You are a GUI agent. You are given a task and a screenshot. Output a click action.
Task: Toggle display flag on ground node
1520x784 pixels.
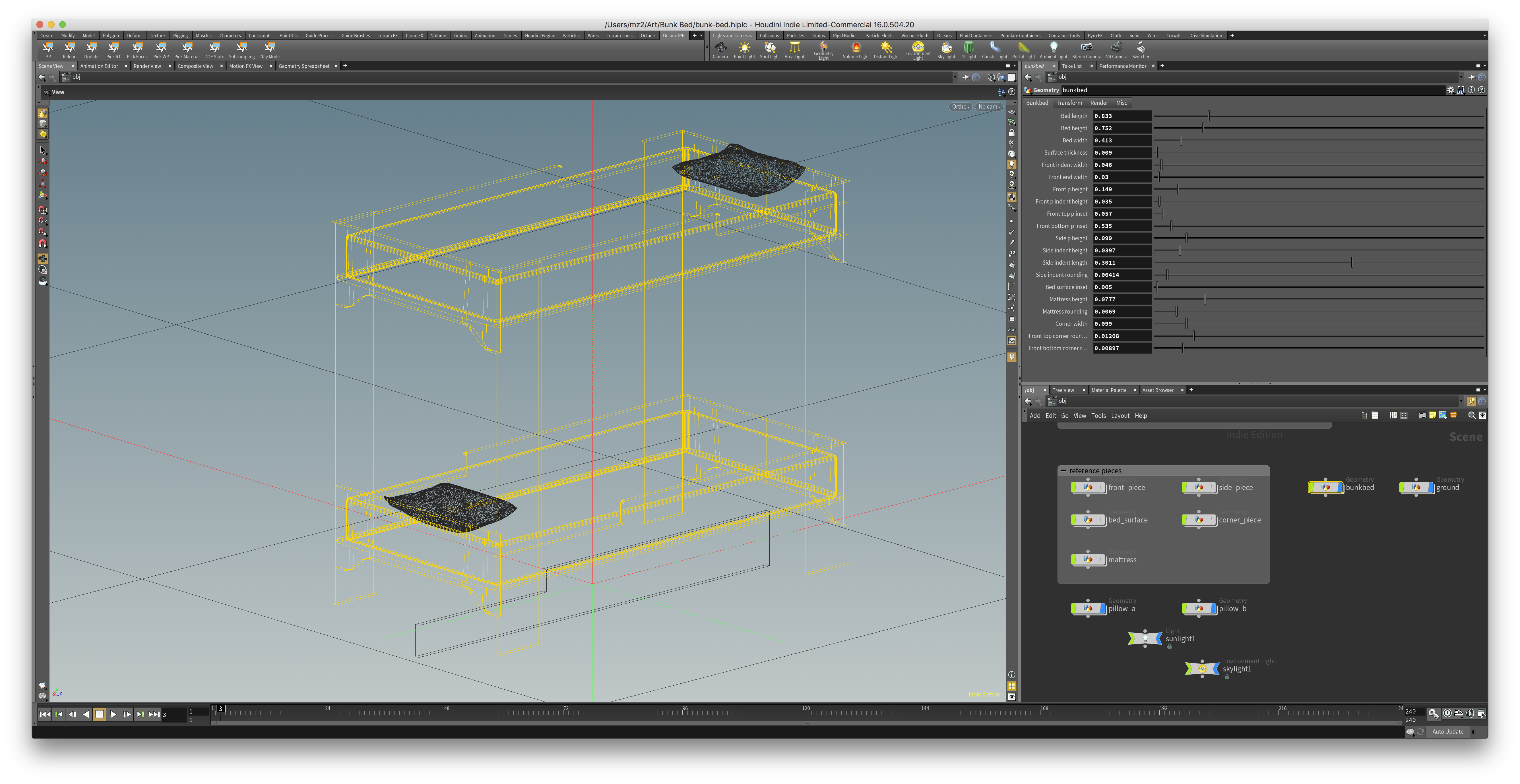[1430, 487]
